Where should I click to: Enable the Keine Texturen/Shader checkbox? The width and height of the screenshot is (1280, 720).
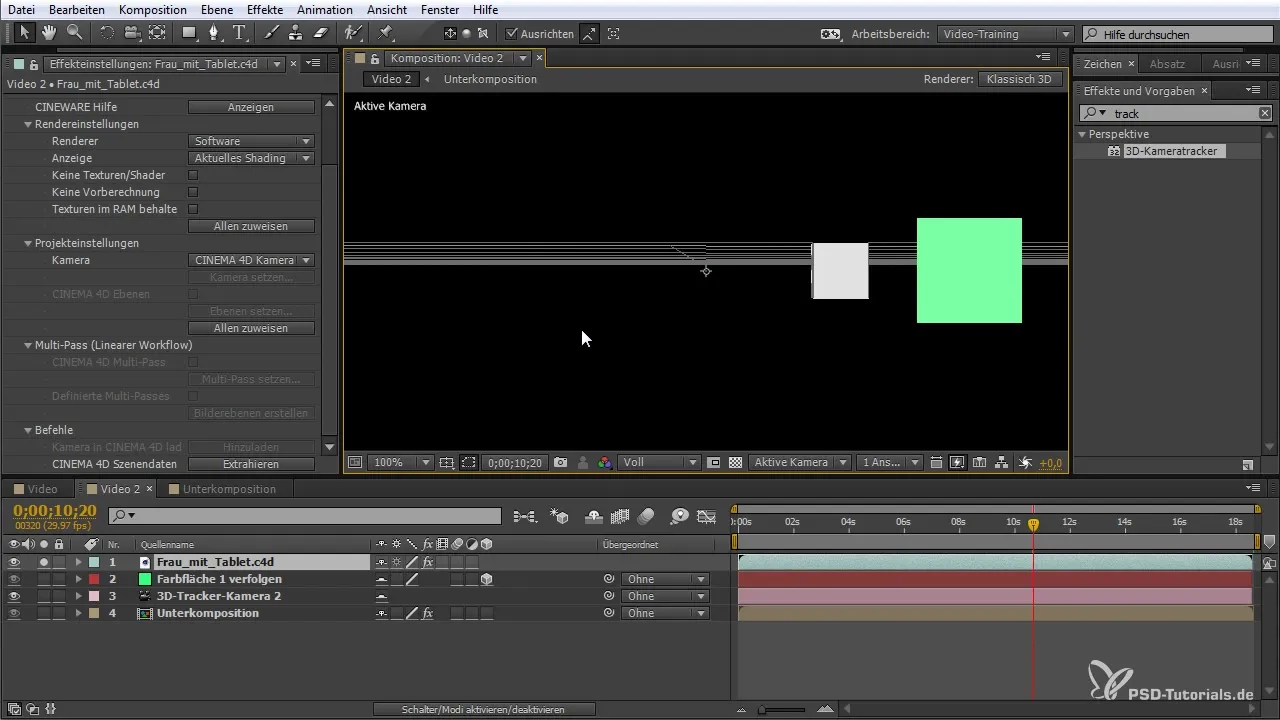194,175
